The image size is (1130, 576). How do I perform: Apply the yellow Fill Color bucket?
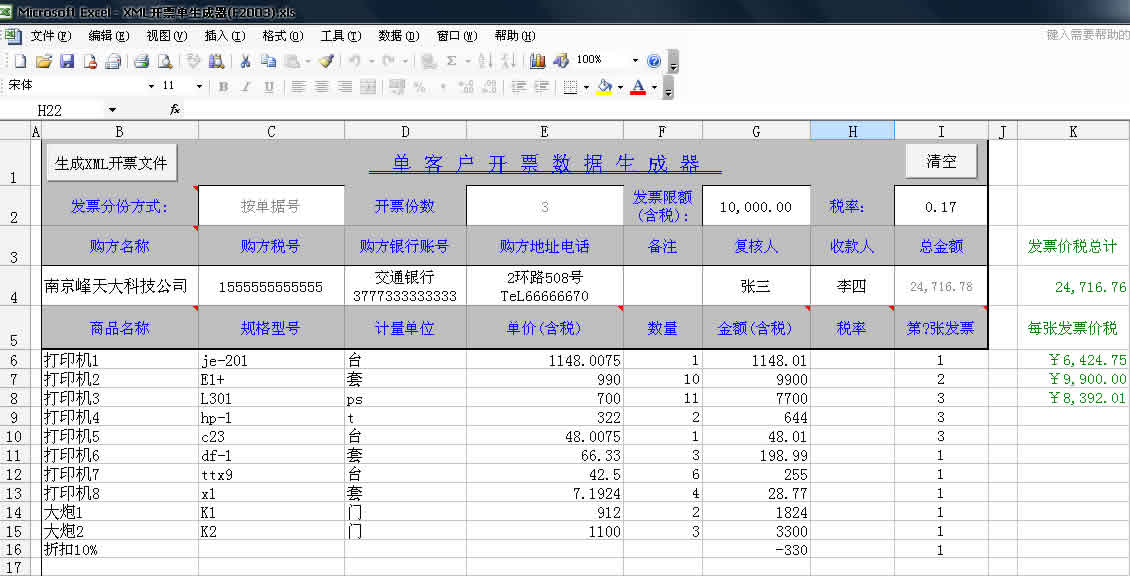pyautogui.click(x=605, y=87)
